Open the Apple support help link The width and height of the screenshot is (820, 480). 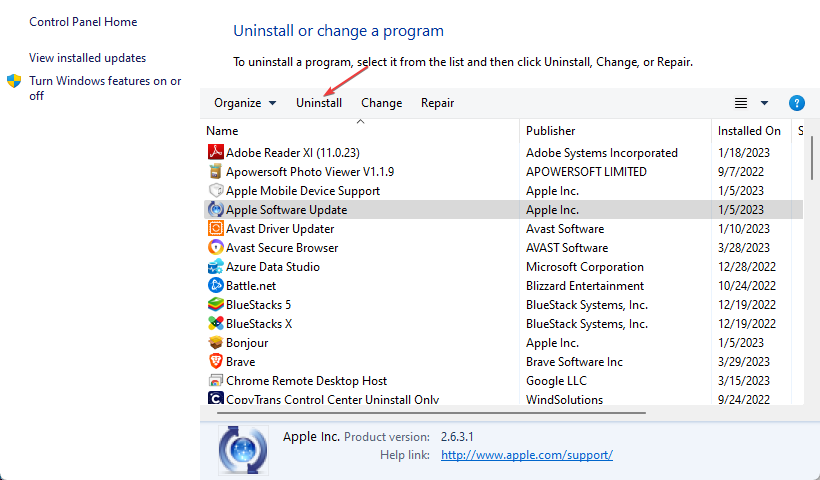coord(526,455)
